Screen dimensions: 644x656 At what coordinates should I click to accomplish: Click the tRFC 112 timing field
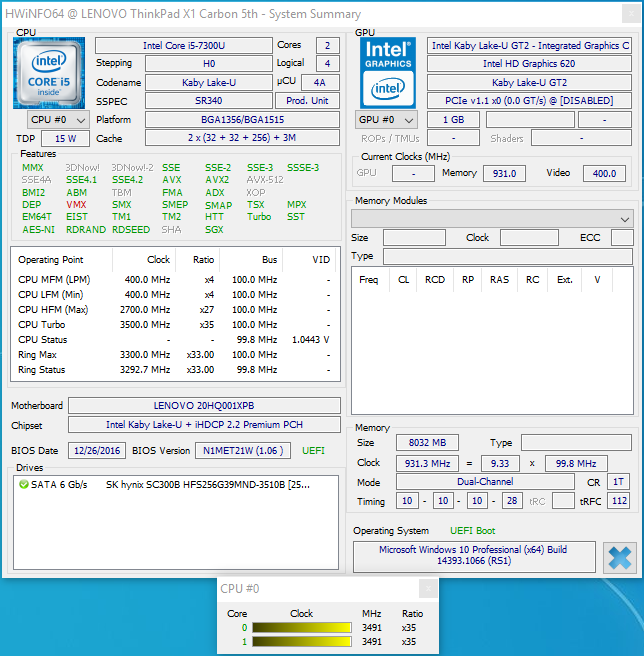click(x=619, y=501)
